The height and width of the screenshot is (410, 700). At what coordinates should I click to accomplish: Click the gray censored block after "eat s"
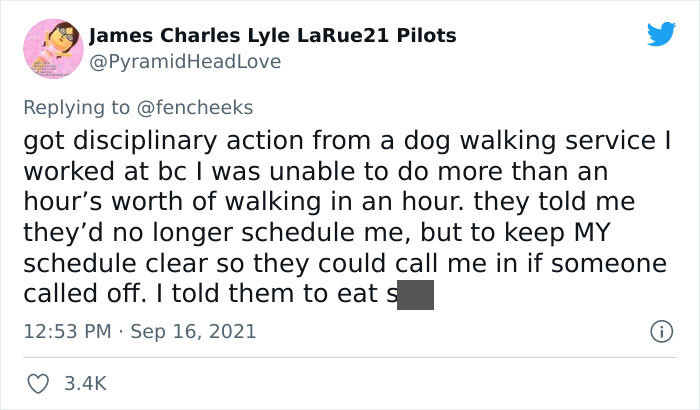[x=415, y=295]
